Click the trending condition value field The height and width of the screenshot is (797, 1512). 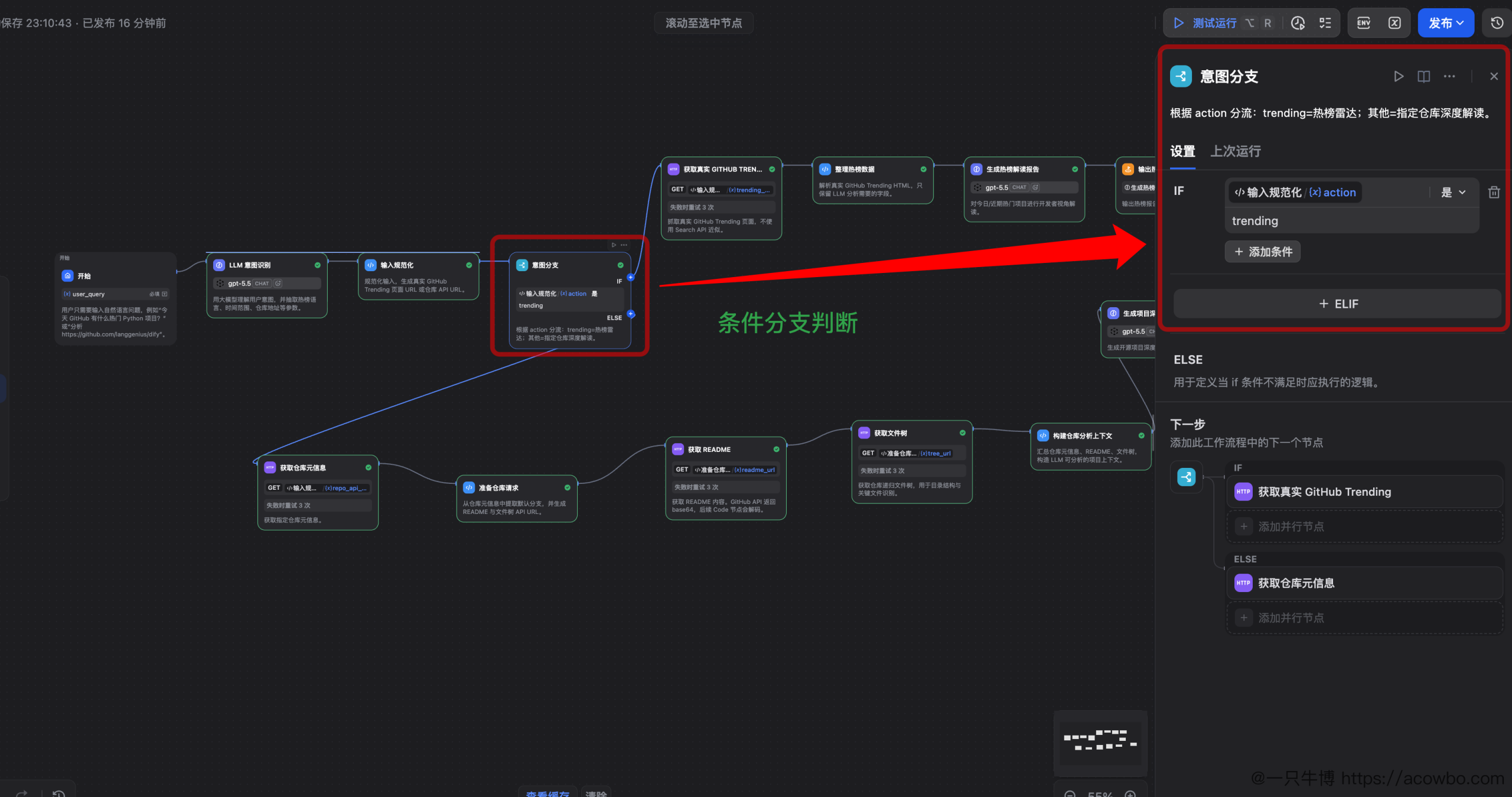(x=1352, y=221)
